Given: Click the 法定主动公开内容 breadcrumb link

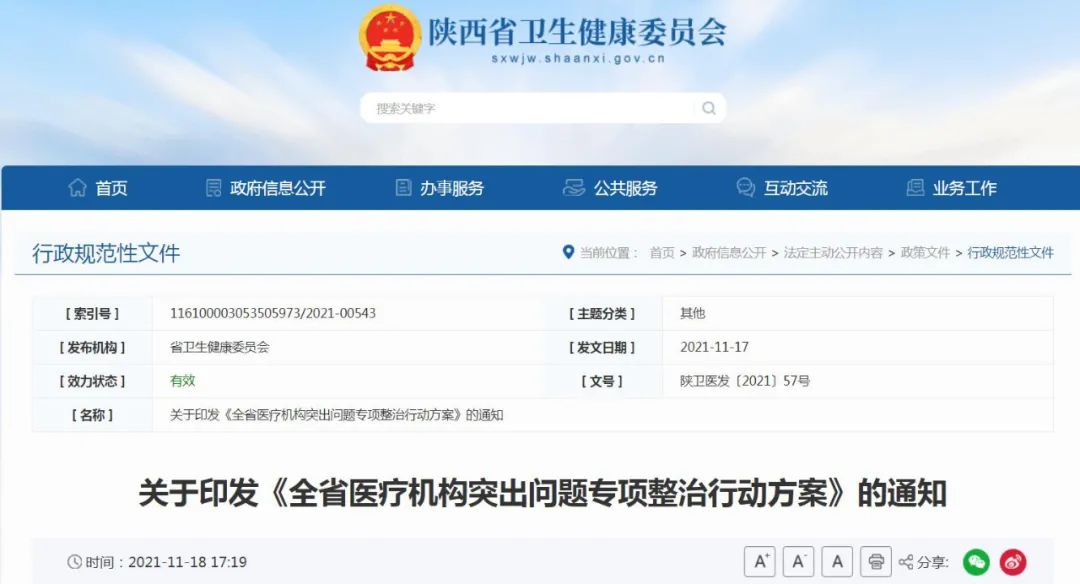Looking at the screenshot, I should 833,253.
